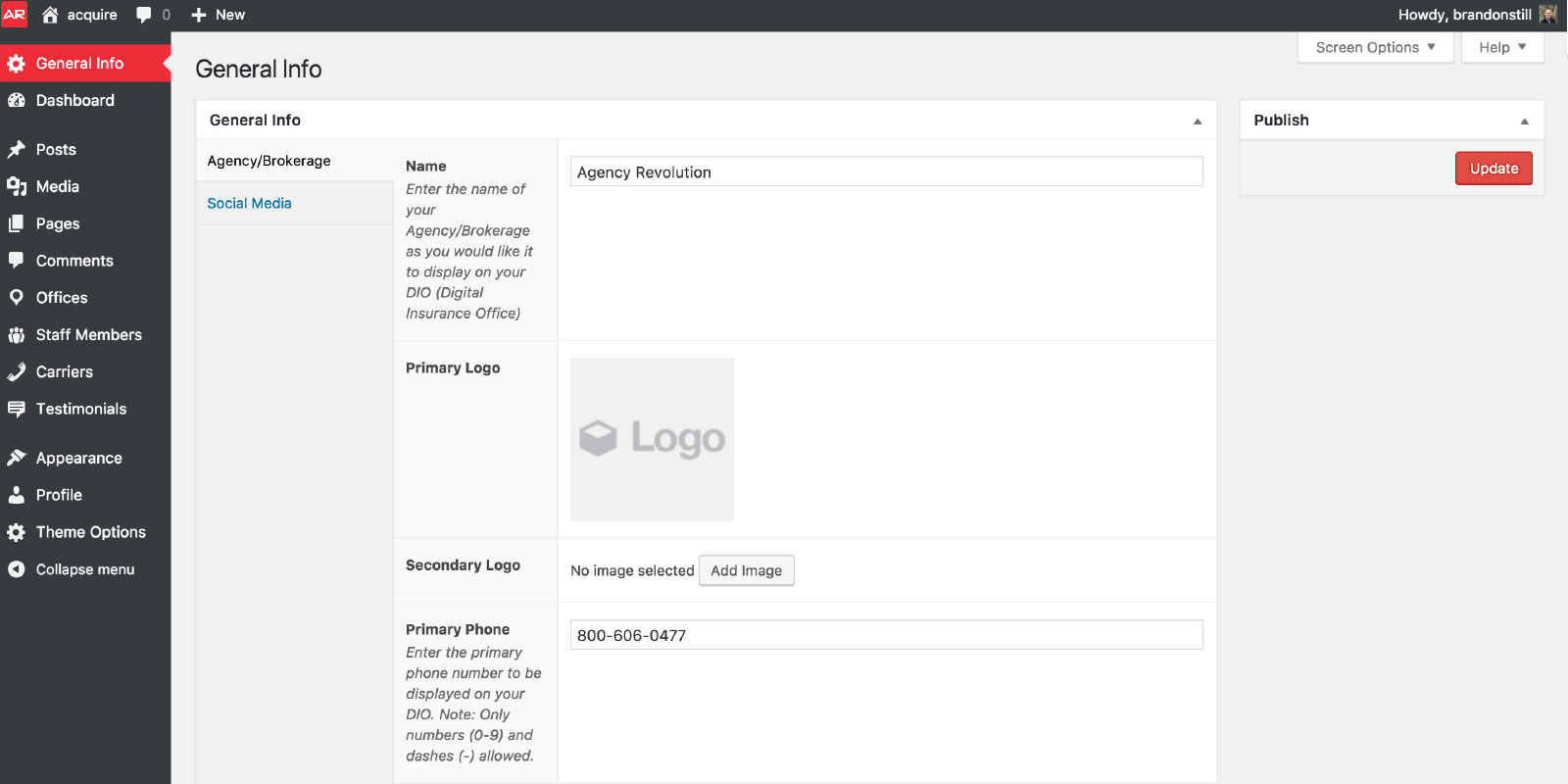Click the Posts pushpin icon
1568x784 pixels.
(x=16, y=149)
